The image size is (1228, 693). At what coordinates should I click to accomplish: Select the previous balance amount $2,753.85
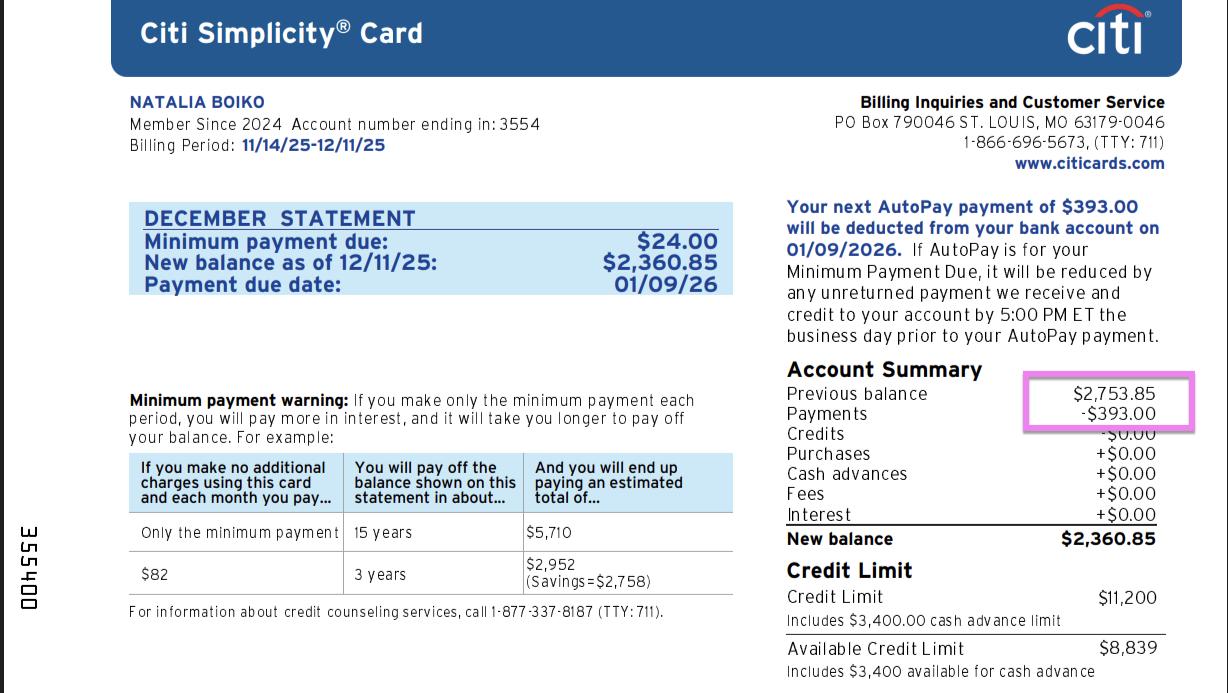coord(1114,394)
